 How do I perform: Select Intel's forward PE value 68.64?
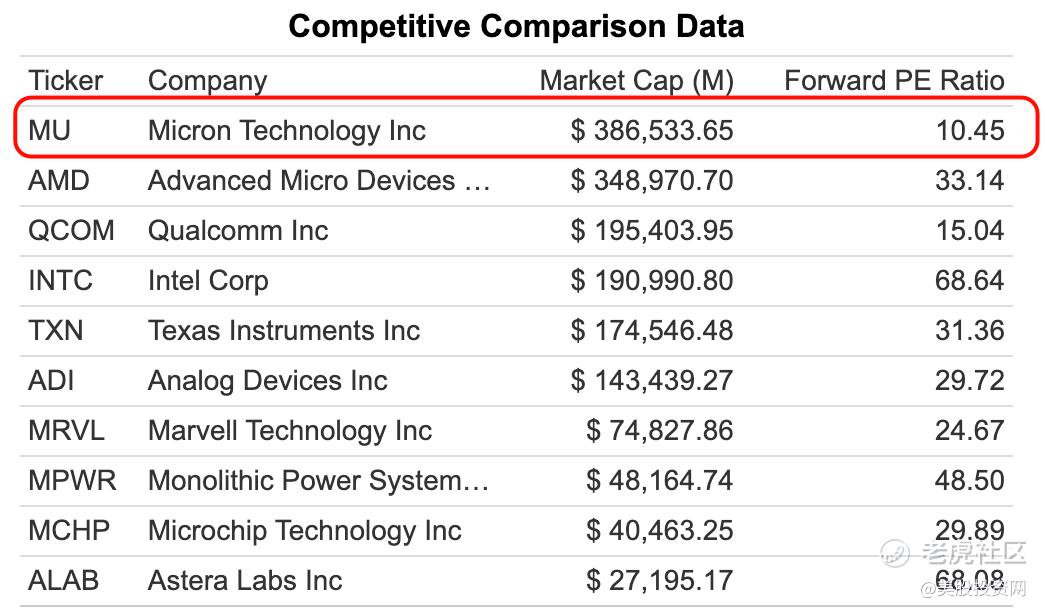(969, 281)
